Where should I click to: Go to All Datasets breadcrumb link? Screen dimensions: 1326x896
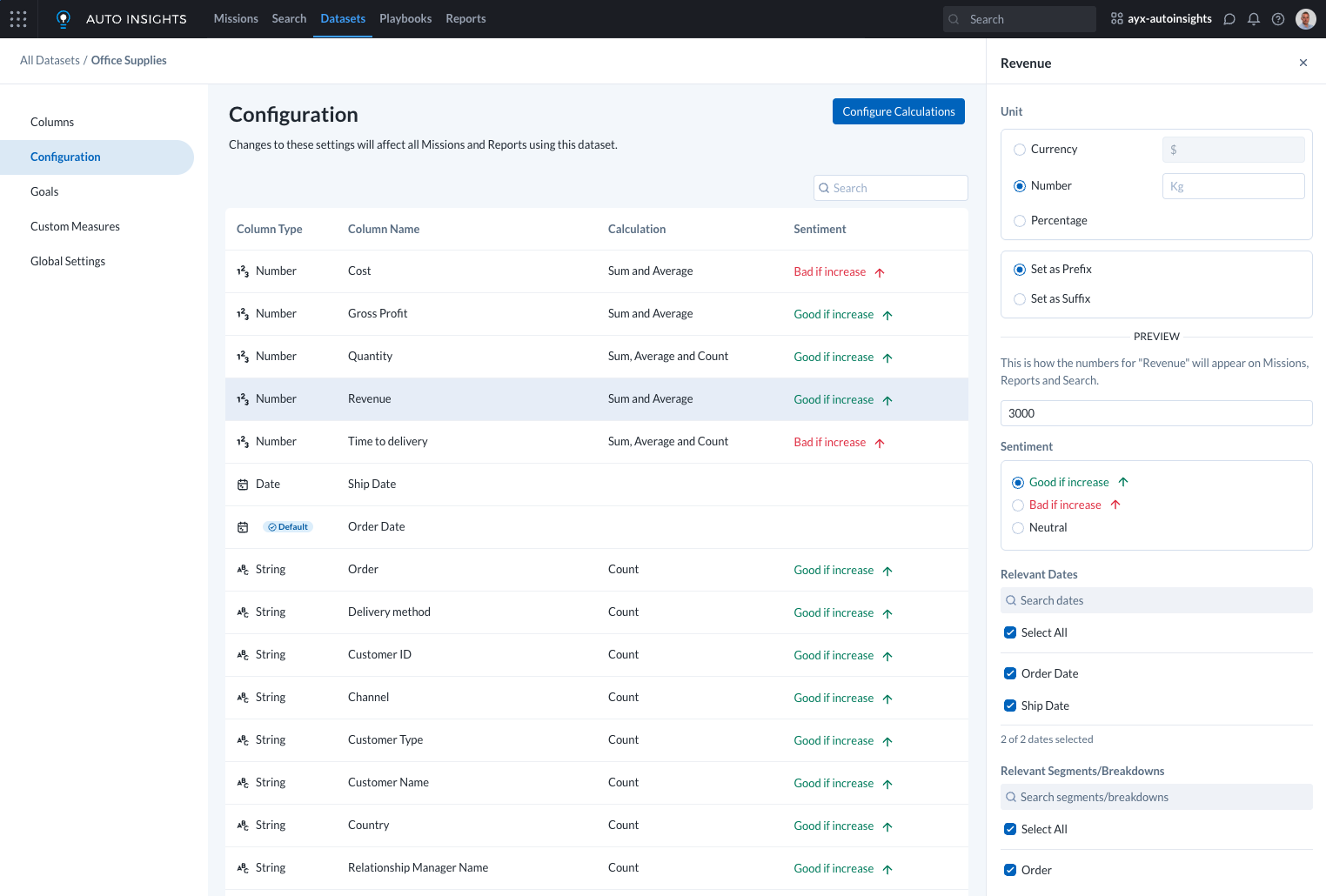click(x=50, y=60)
